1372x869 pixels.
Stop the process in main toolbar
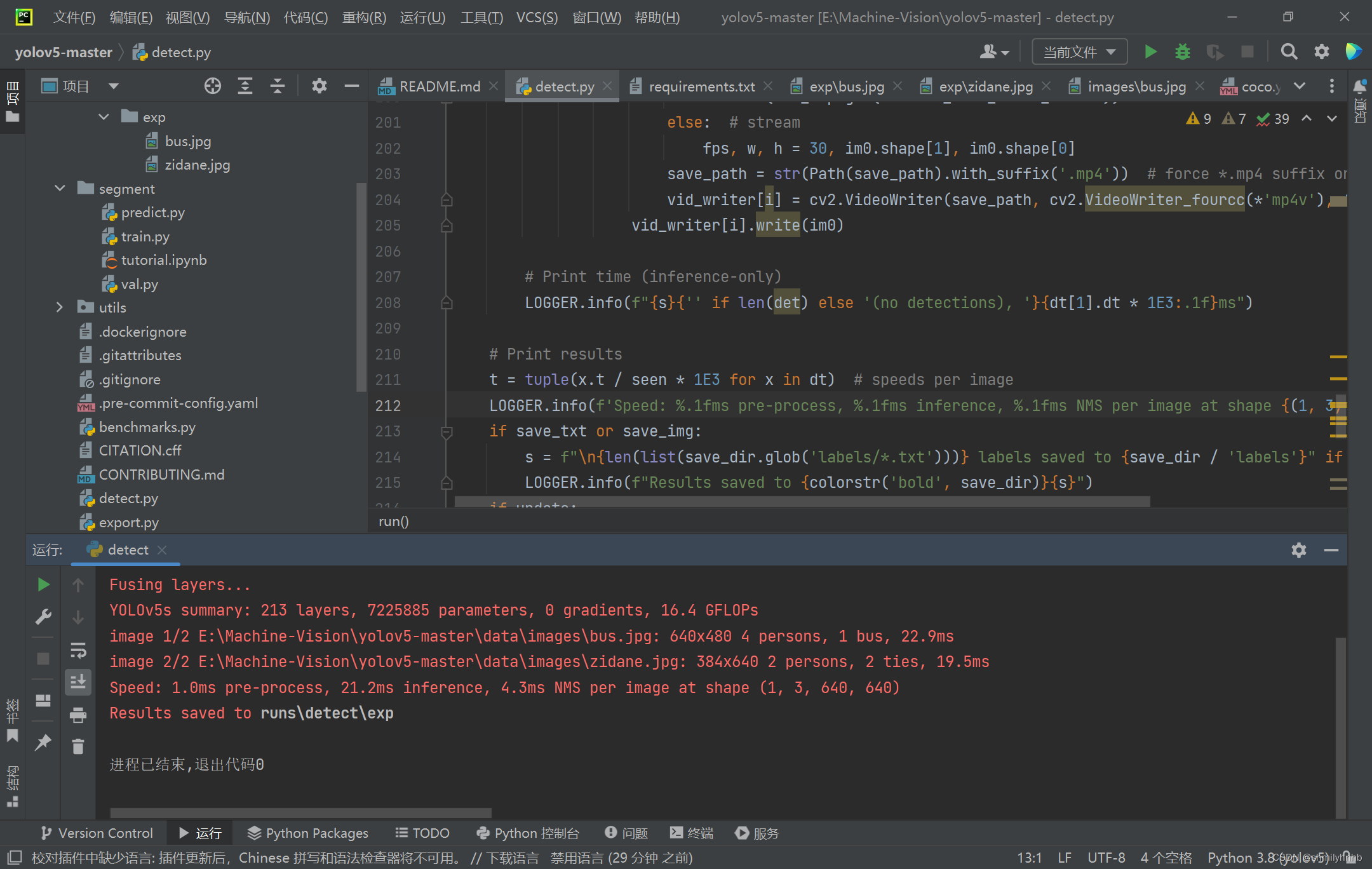click(1248, 51)
